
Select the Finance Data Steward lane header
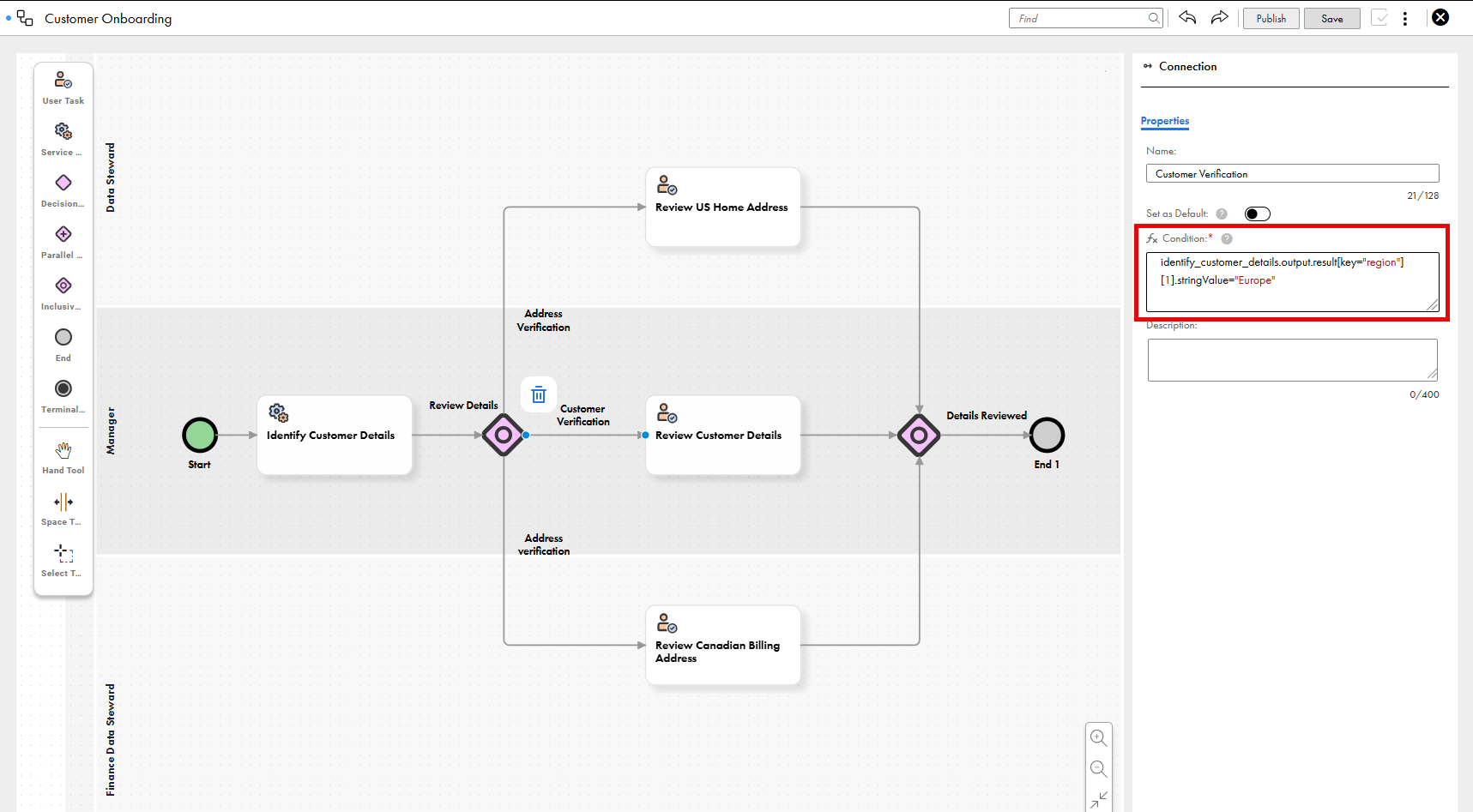click(110, 740)
